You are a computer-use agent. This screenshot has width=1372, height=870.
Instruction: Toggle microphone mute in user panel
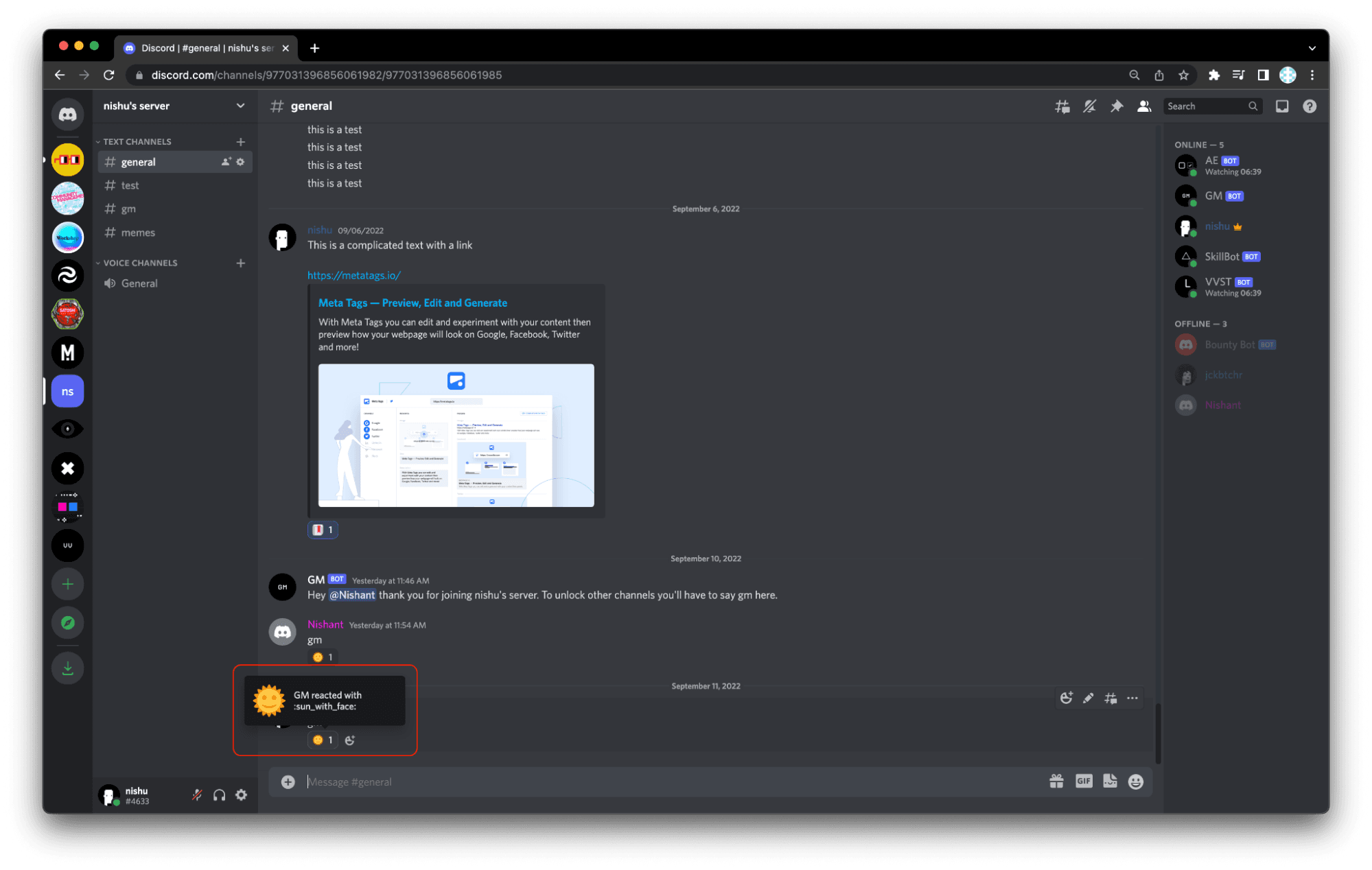[197, 795]
